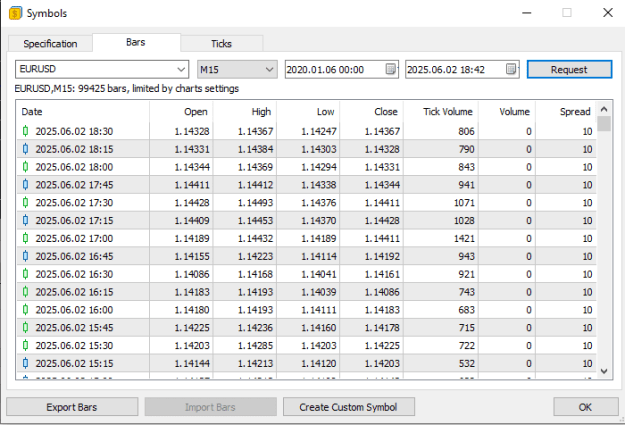Screen dimensions: 625x425
Task: Click the Tick Volume column header
Action: coord(441,112)
